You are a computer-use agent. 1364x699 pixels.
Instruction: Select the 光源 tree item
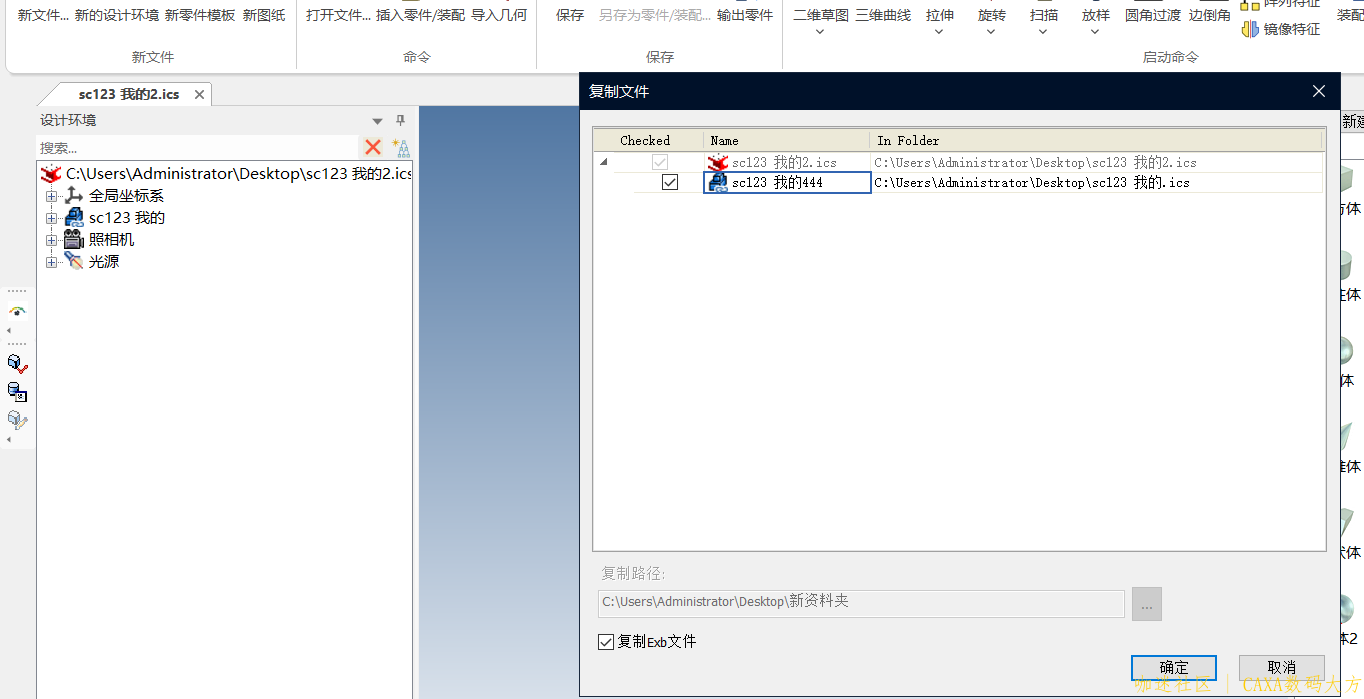tap(104, 262)
